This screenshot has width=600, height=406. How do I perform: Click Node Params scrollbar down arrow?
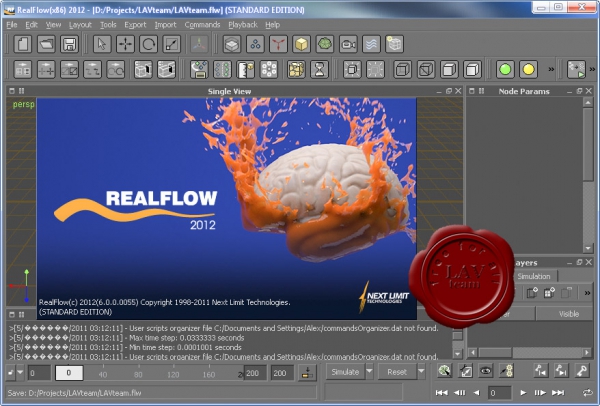coord(588,248)
